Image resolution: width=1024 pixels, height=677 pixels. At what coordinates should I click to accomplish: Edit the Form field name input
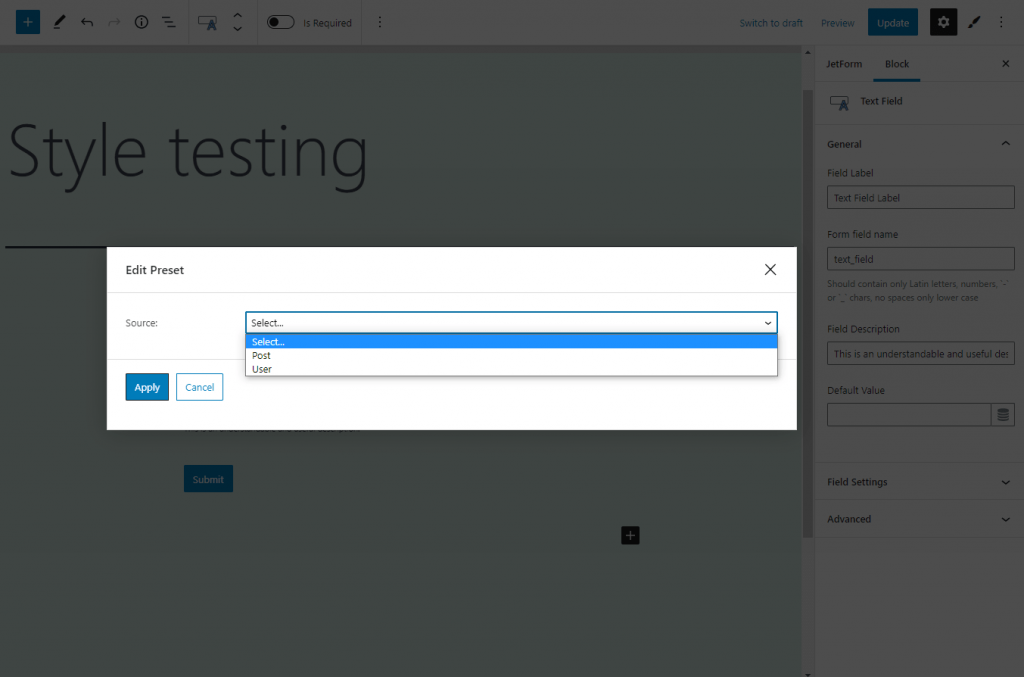click(x=920, y=259)
